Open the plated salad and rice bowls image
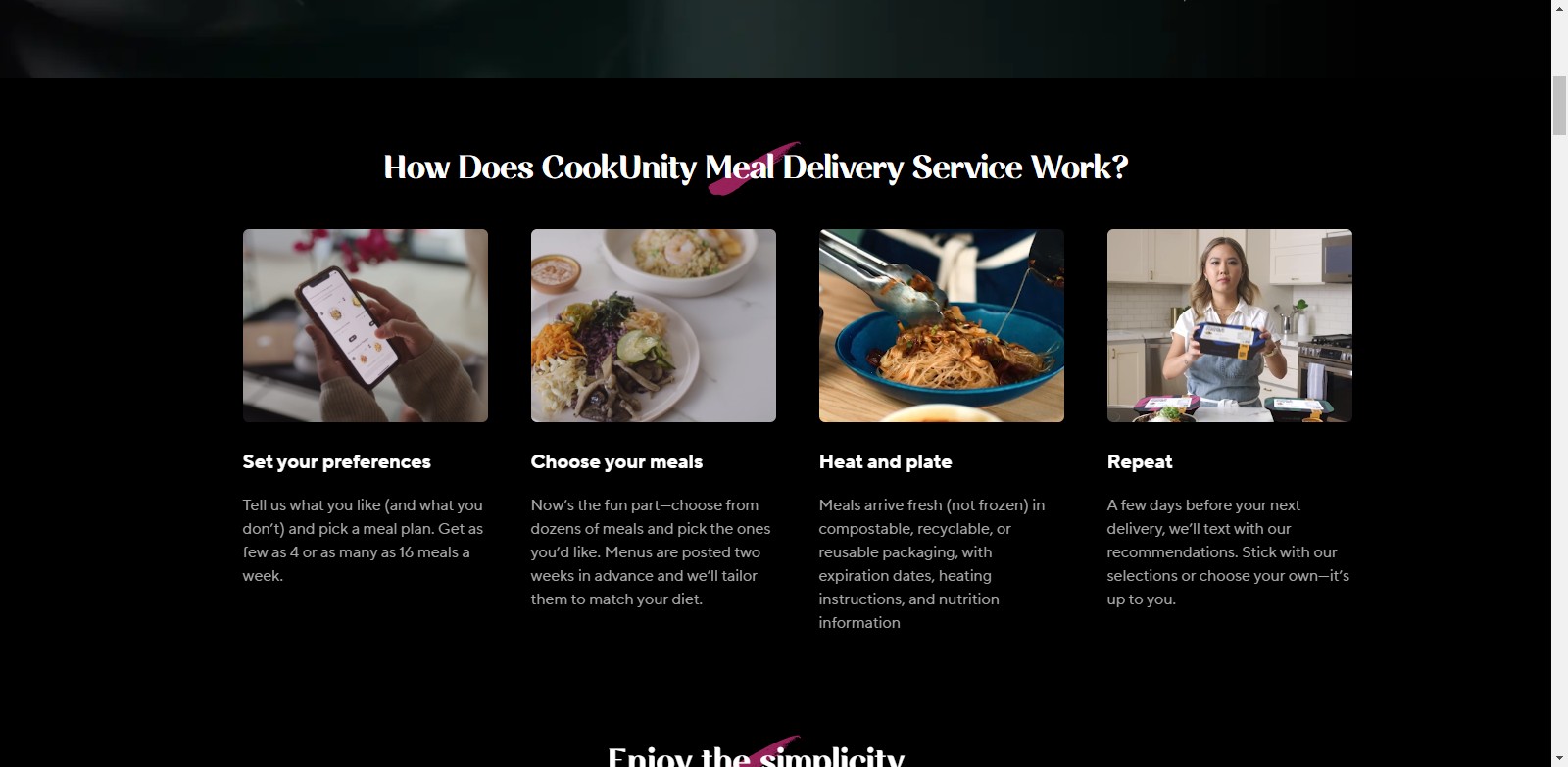 tap(654, 325)
